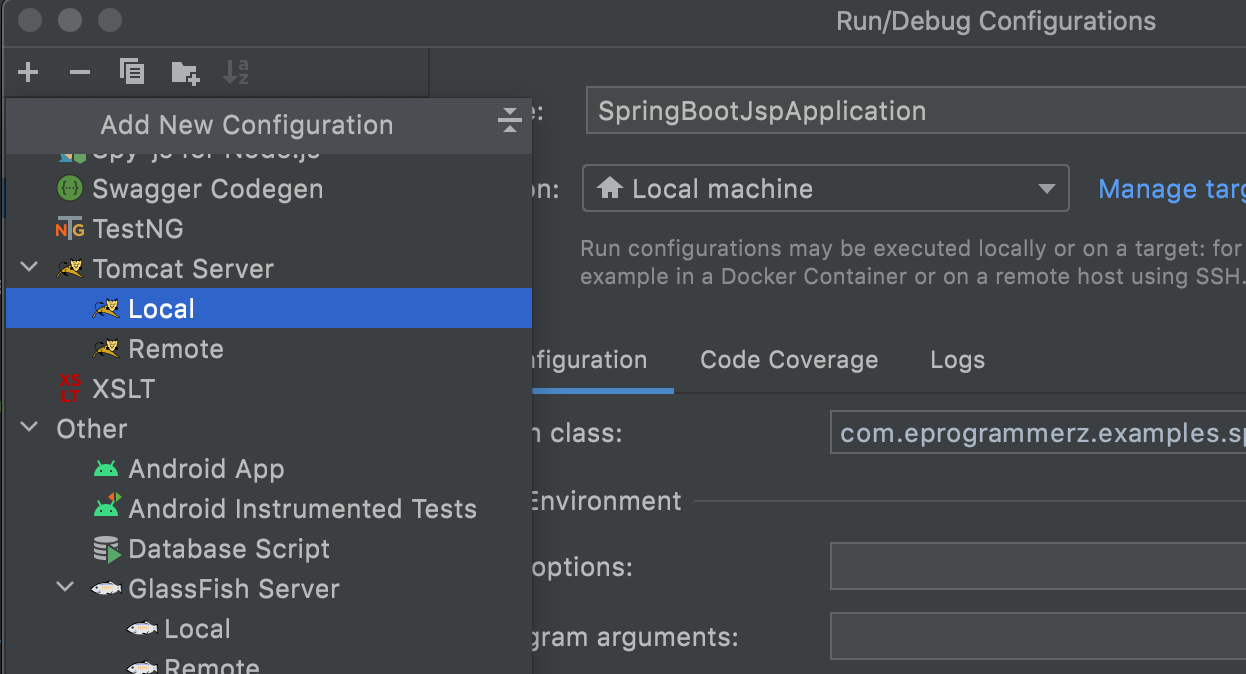This screenshot has width=1246, height=674.
Task: Switch to the Code Coverage tab
Action: [789, 360]
